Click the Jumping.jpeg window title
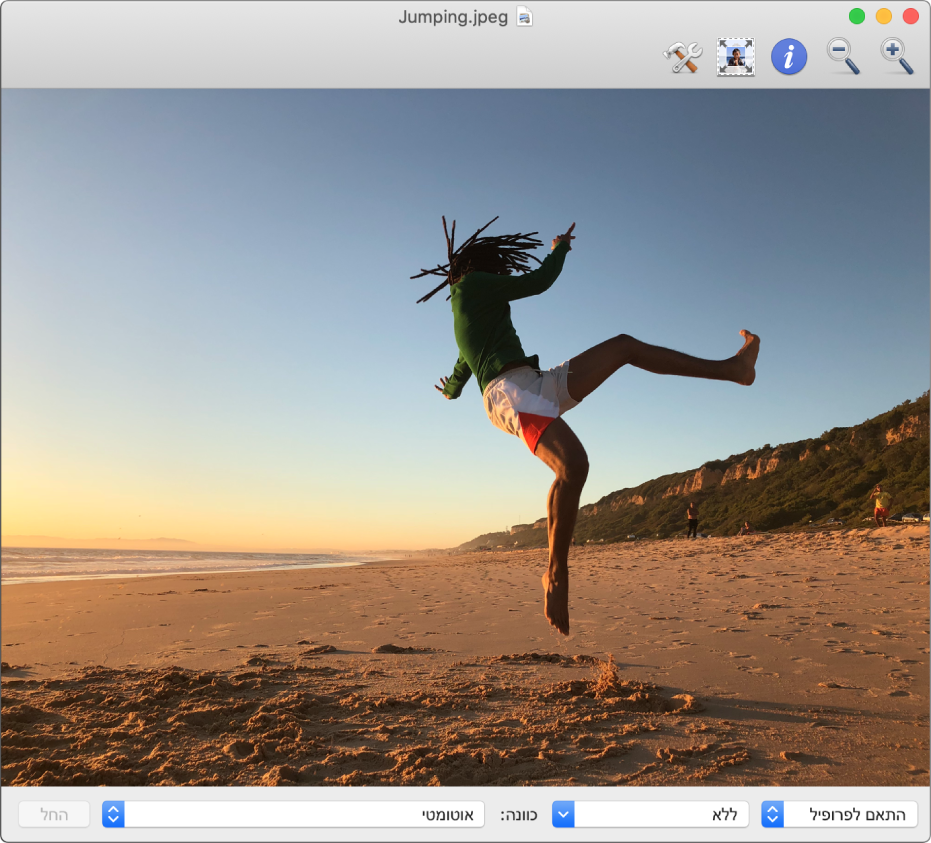 pos(453,17)
